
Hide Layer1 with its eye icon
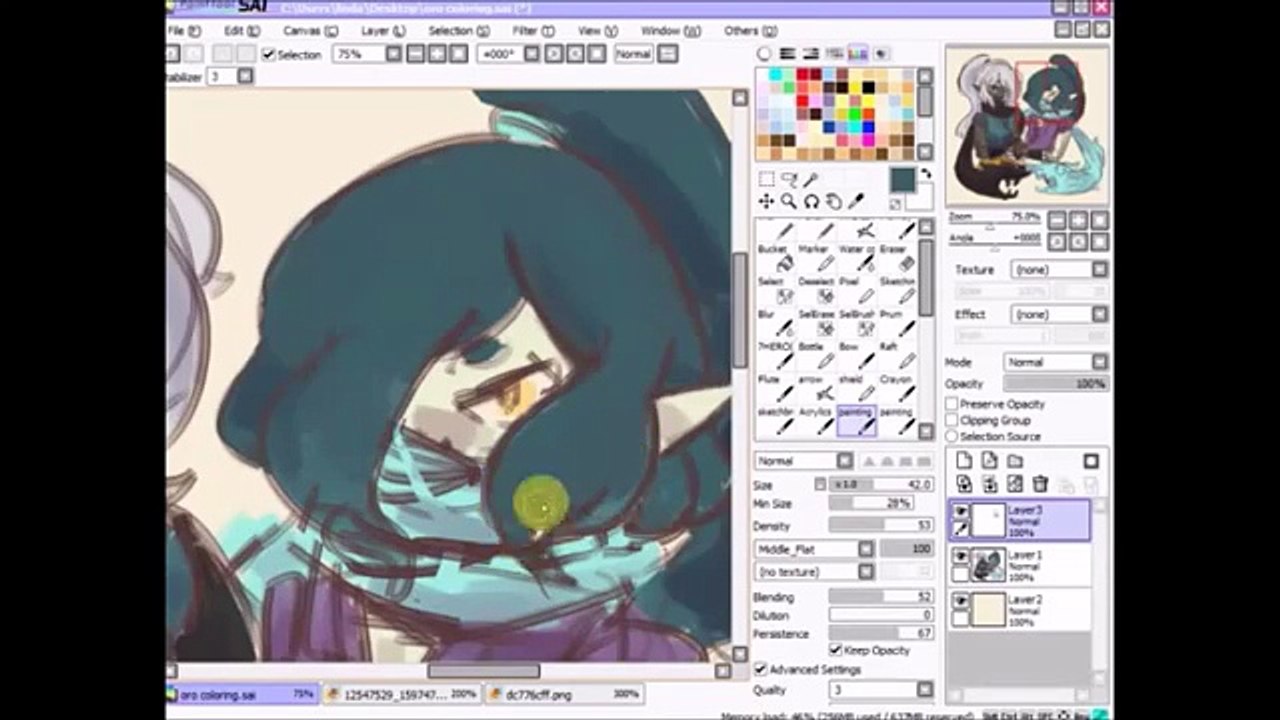[961, 556]
